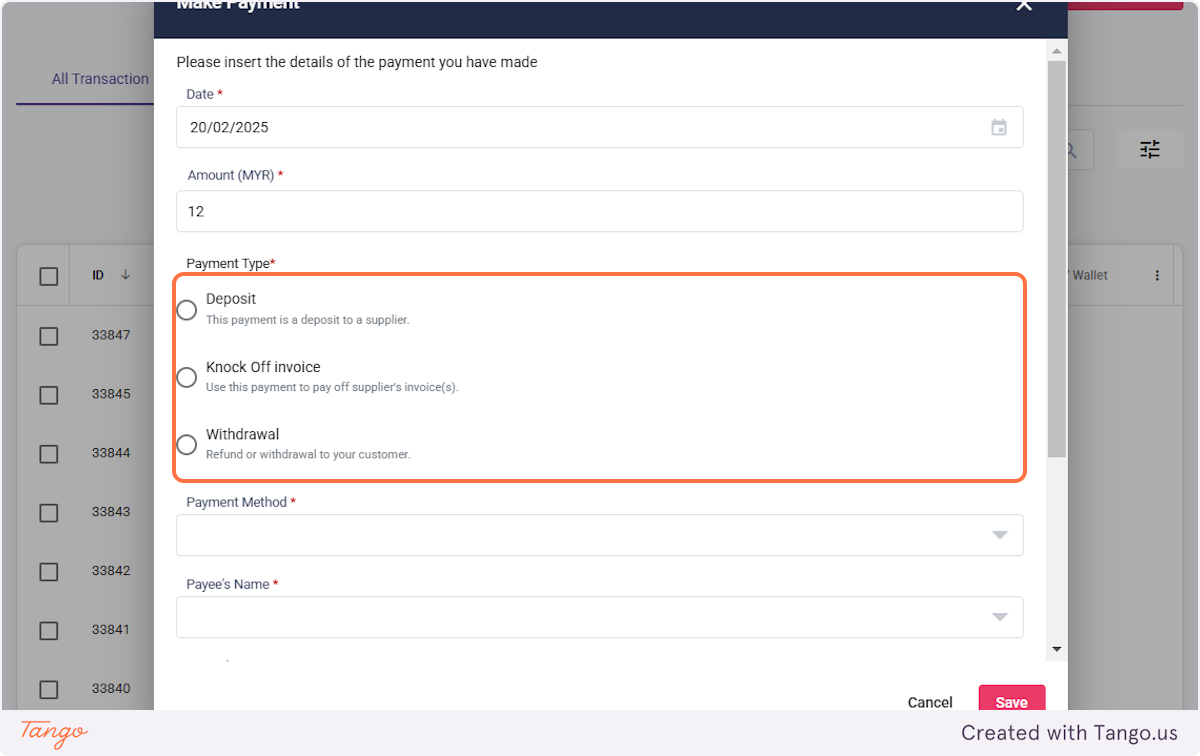This screenshot has width=1200, height=756.
Task: Select the Knock Off invoice option
Action: click(x=187, y=377)
